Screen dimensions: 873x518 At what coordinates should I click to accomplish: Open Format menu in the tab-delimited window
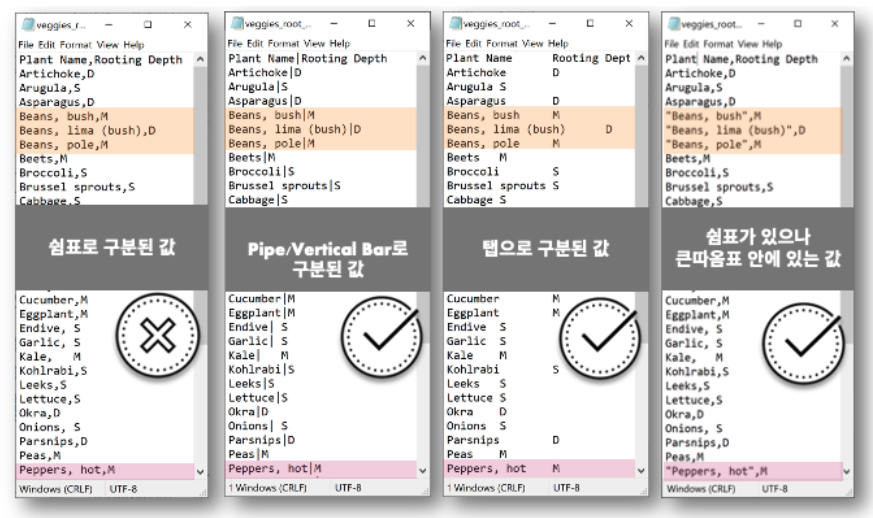pyautogui.click(x=502, y=43)
